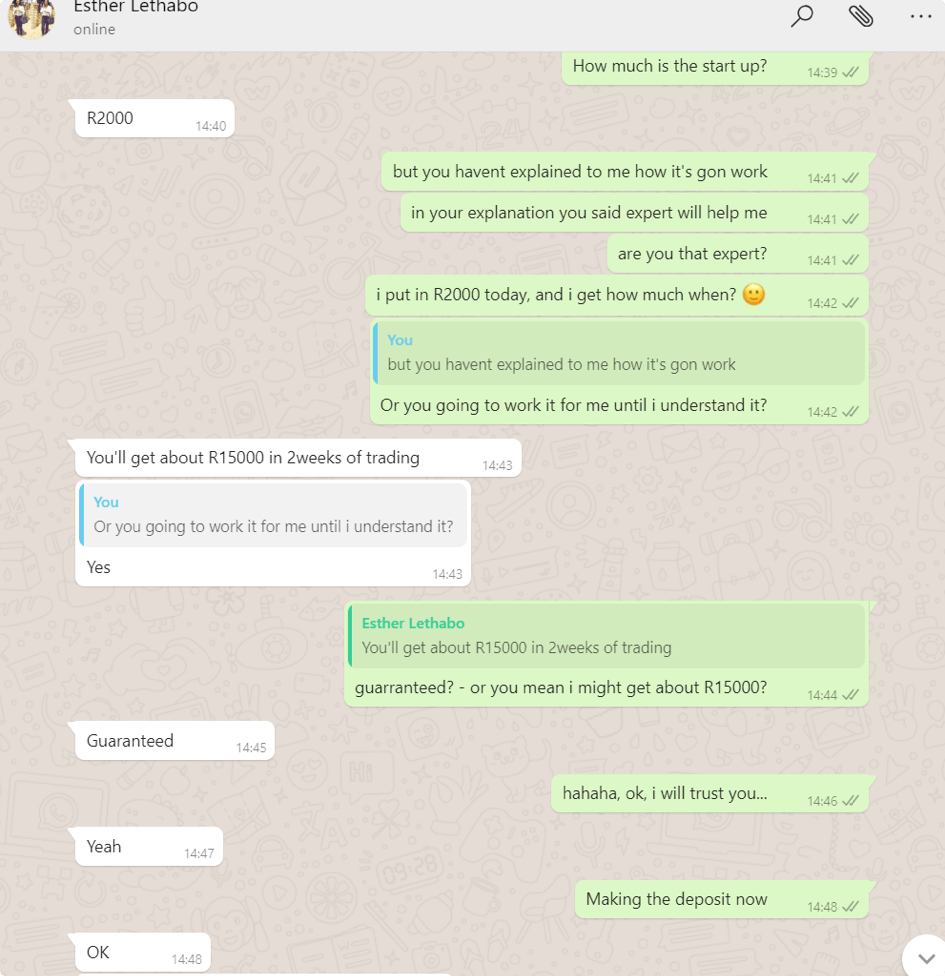The width and height of the screenshot is (945, 976).
Task: Select the 'Making the deposit now' message
Action: (722, 899)
